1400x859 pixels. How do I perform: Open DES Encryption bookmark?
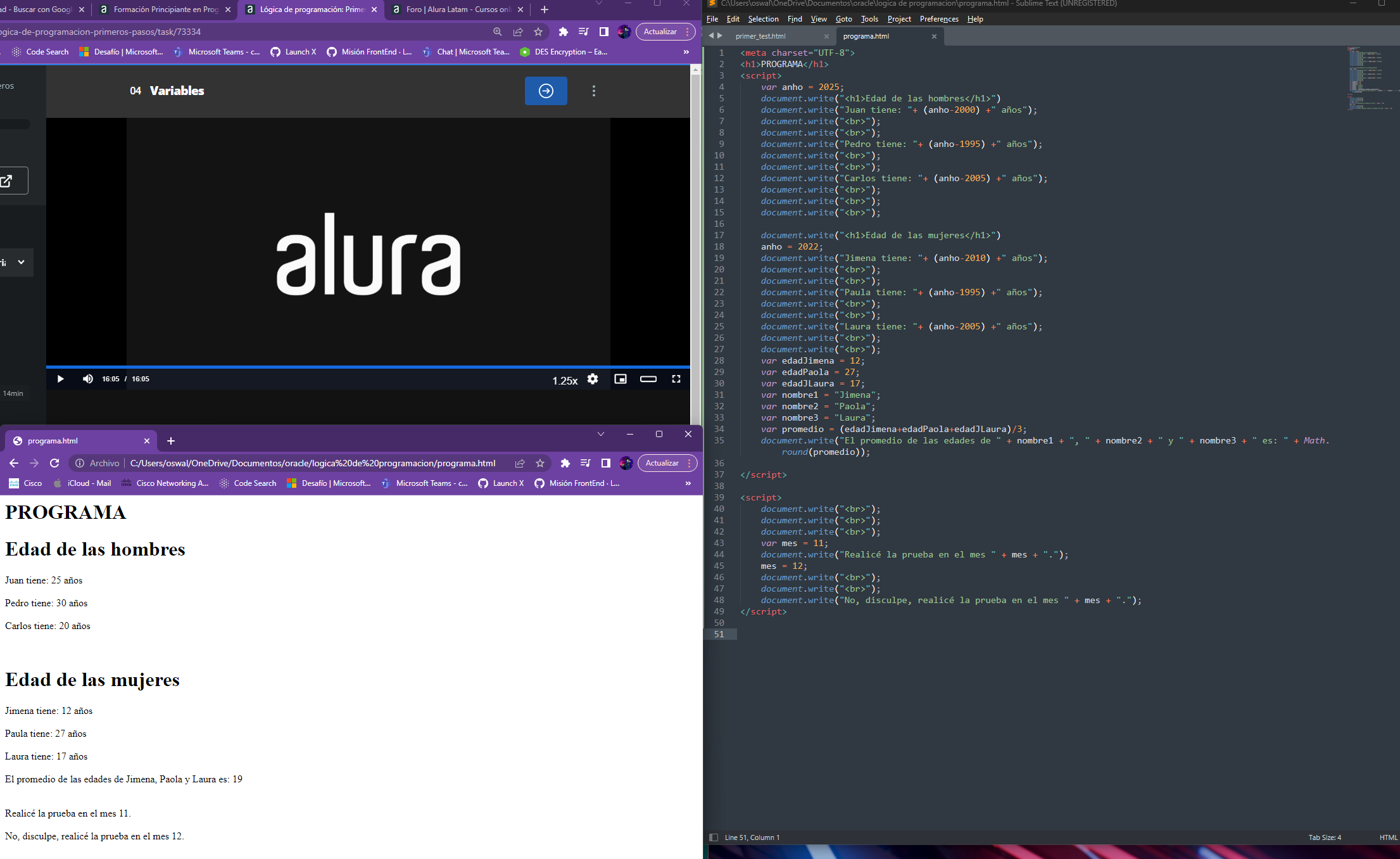point(564,52)
